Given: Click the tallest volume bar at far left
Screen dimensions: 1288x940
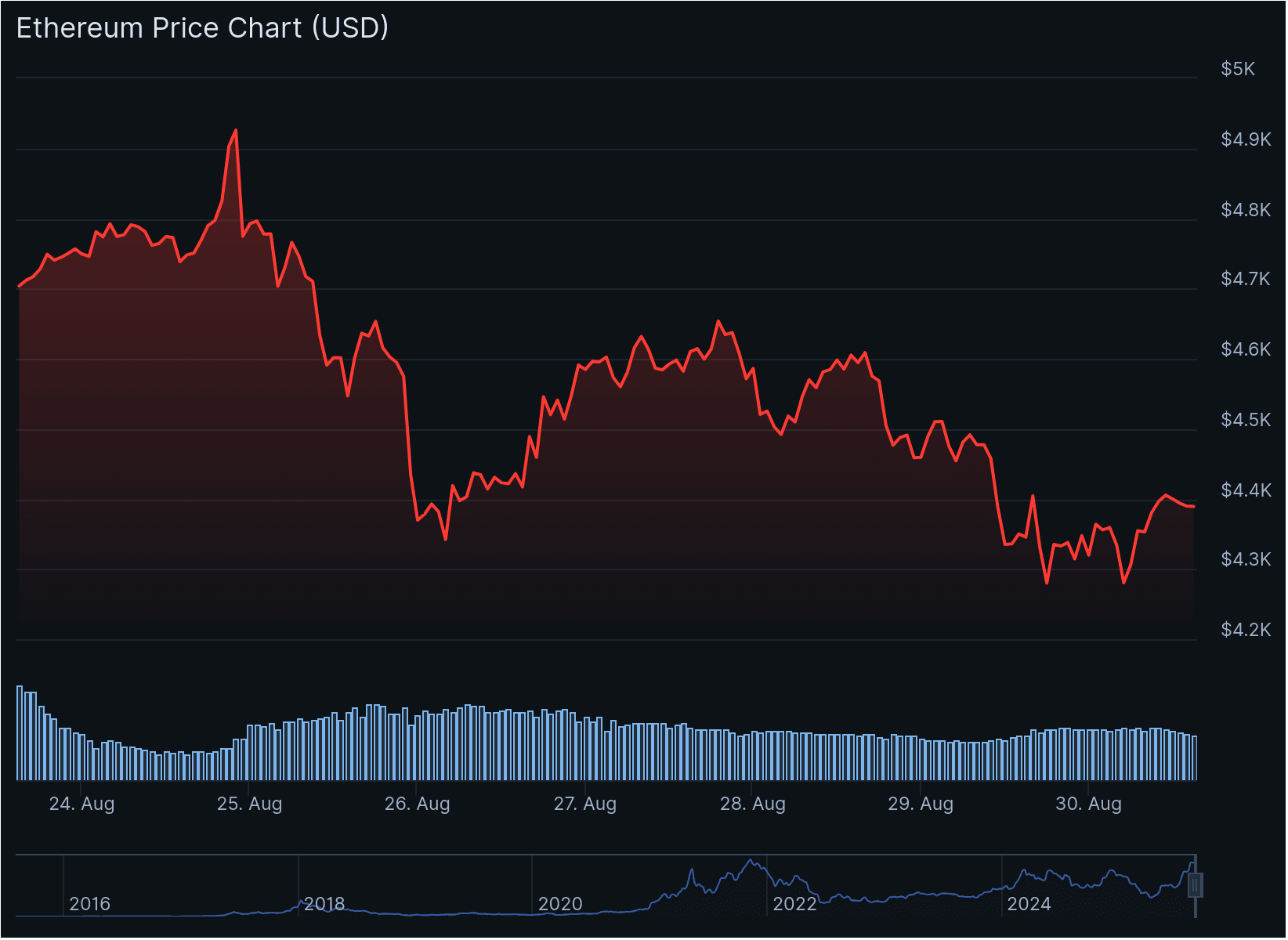Looking at the screenshot, I should coord(20,732).
